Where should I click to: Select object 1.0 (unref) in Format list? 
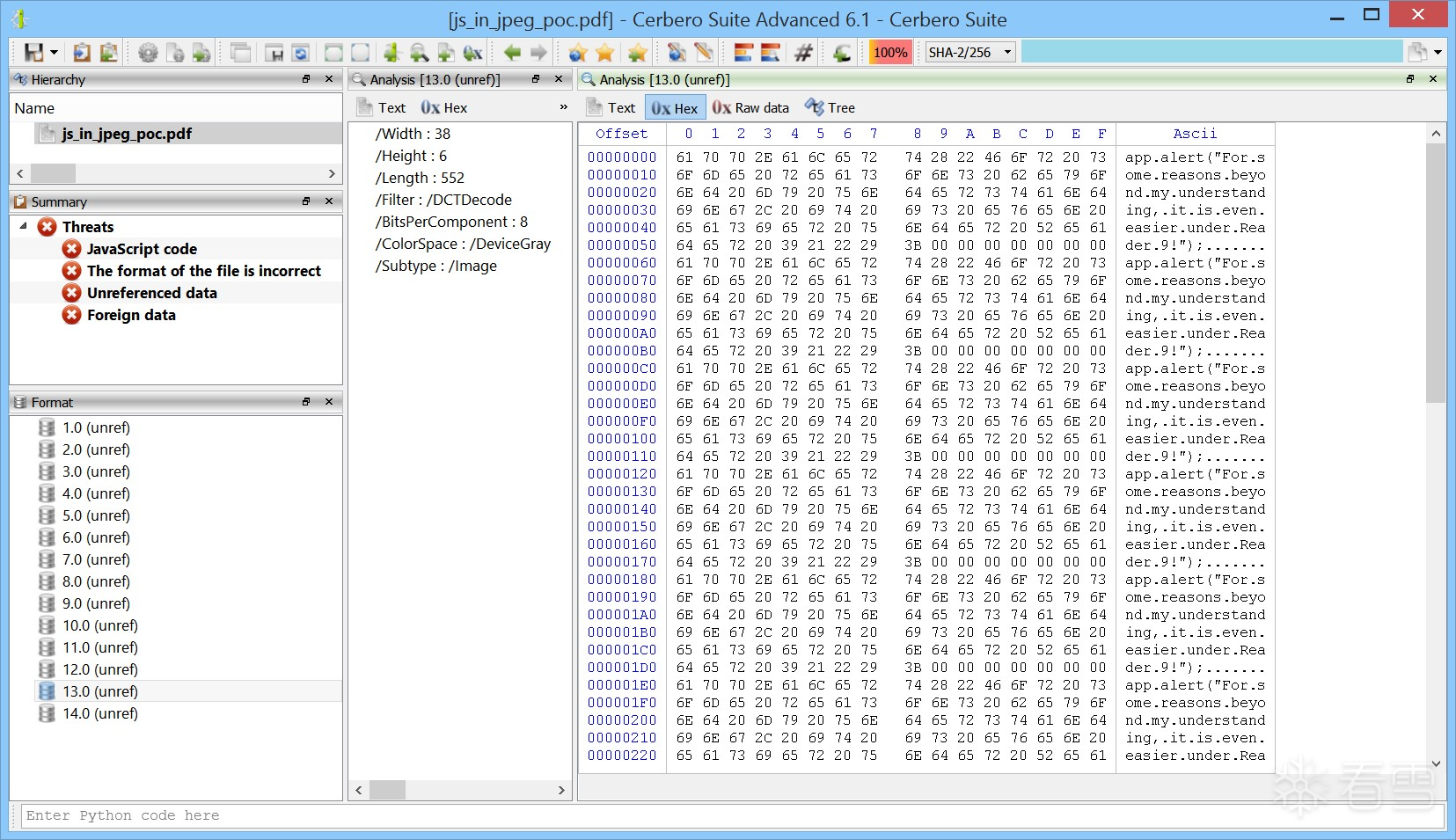96,427
